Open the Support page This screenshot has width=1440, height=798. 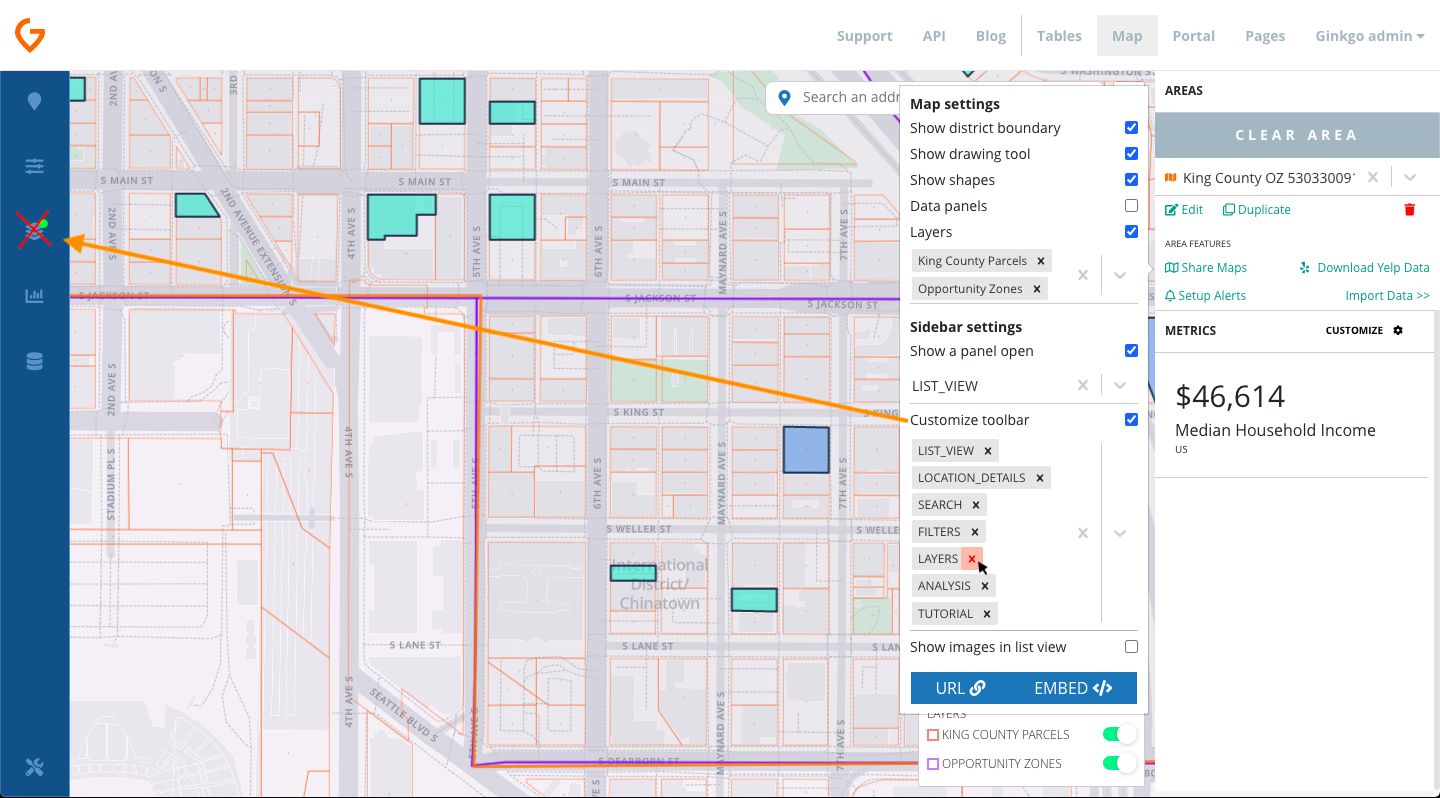865,36
